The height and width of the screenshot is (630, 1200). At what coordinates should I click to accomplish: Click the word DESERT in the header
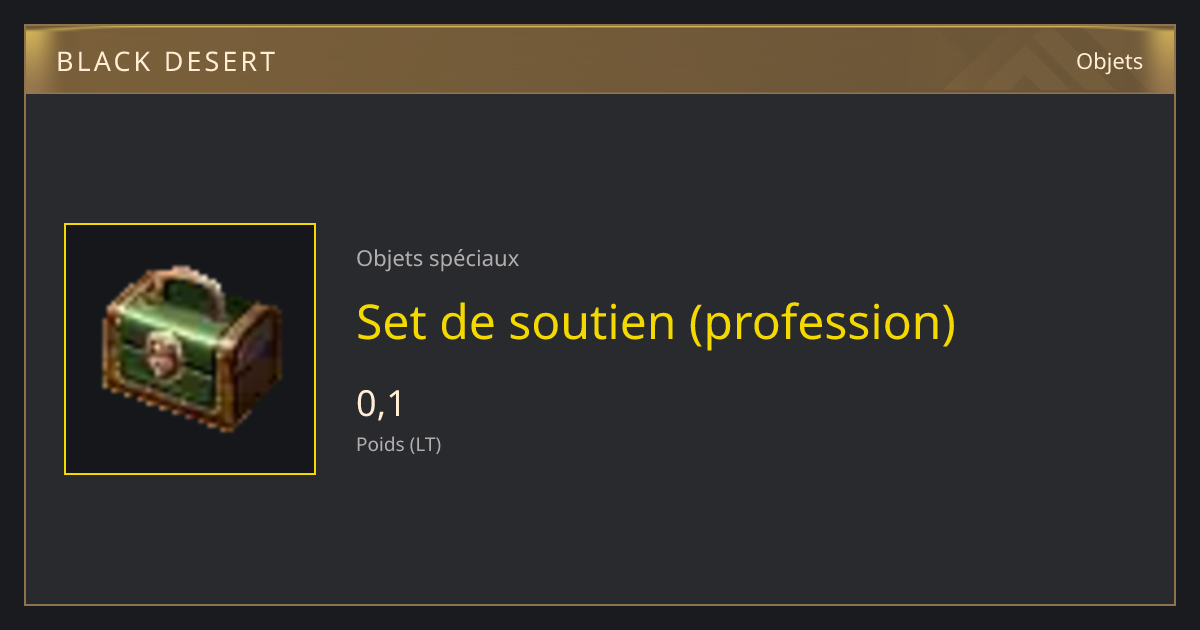[219, 62]
